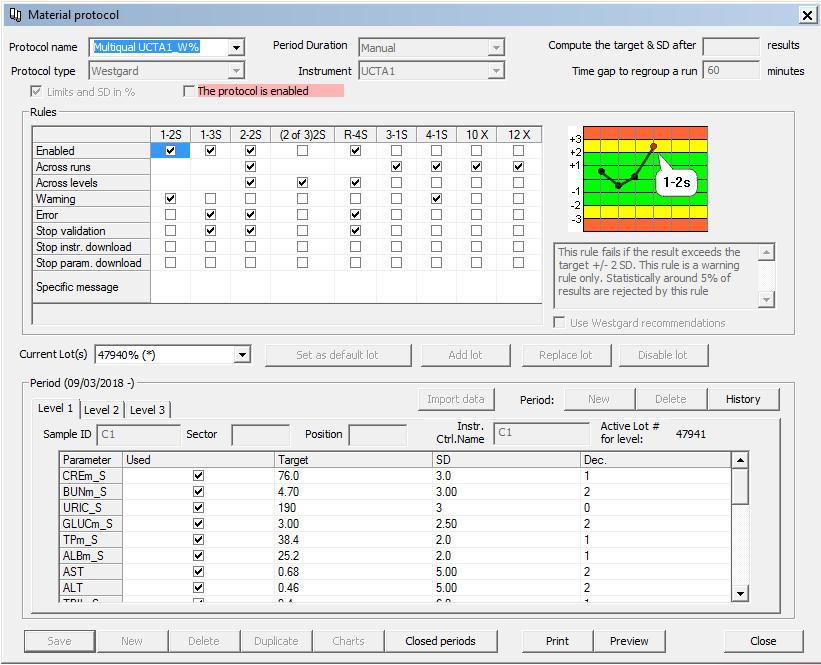Screen dimensions: 821x665
Task: Click Set as default lot button
Action: pyautogui.click(x=338, y=355)
